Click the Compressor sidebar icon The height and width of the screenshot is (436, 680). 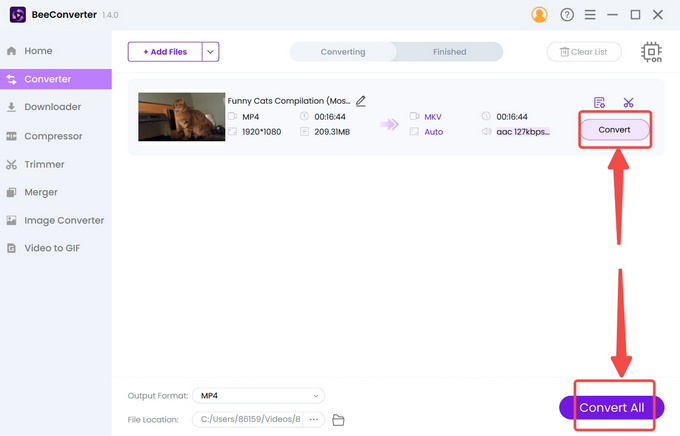click(x=12, y=136)
